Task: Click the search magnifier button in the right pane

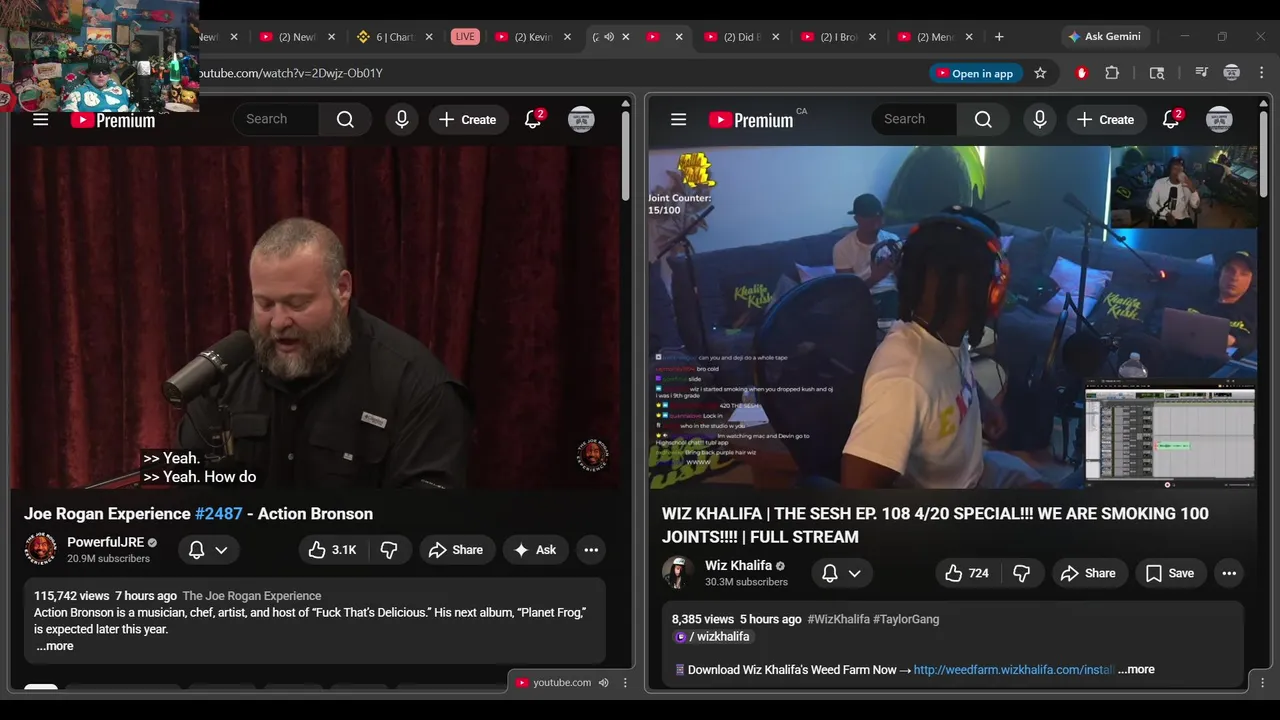Action: (x=983, y=120)
